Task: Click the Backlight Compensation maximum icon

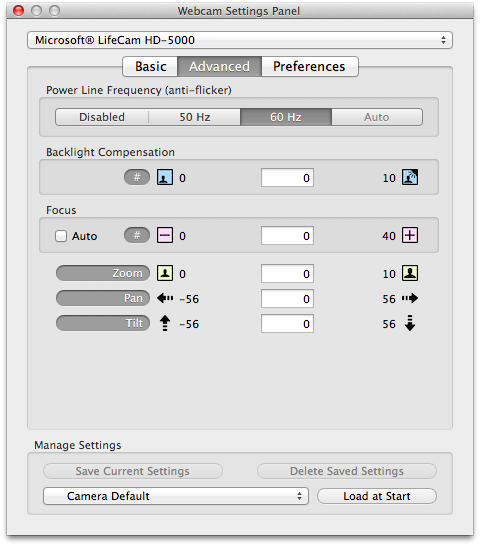Action: 410,177
